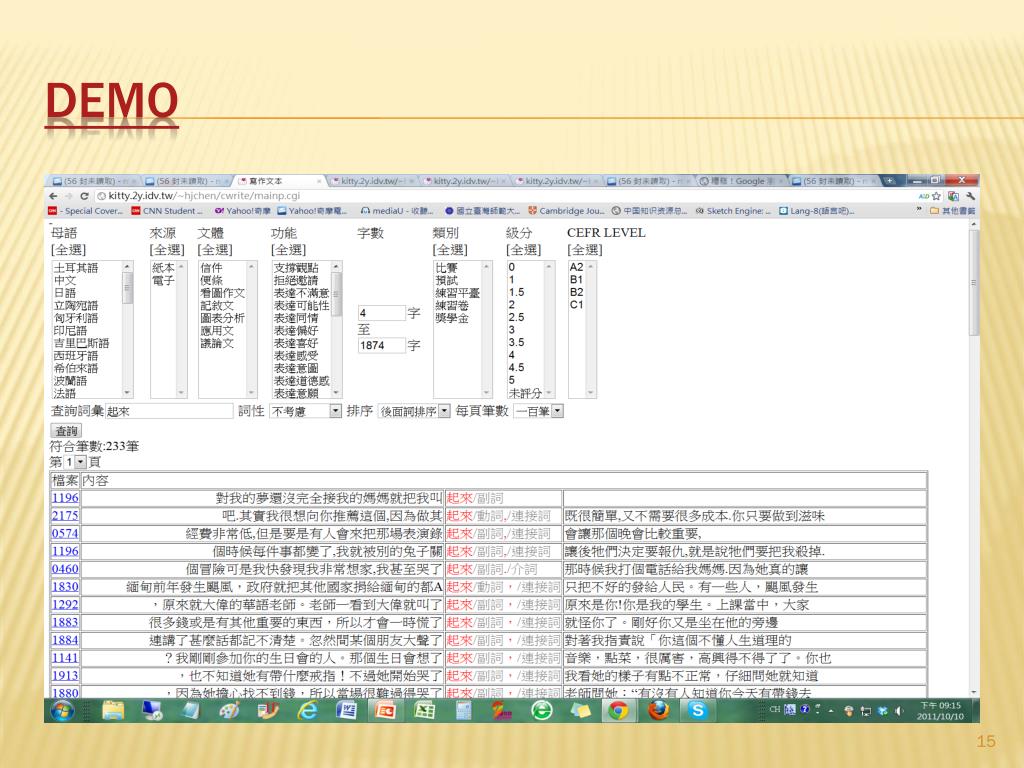1024x768 pixels.
Task: Open the Special Cover bookmark
Action: pos(86,211)
